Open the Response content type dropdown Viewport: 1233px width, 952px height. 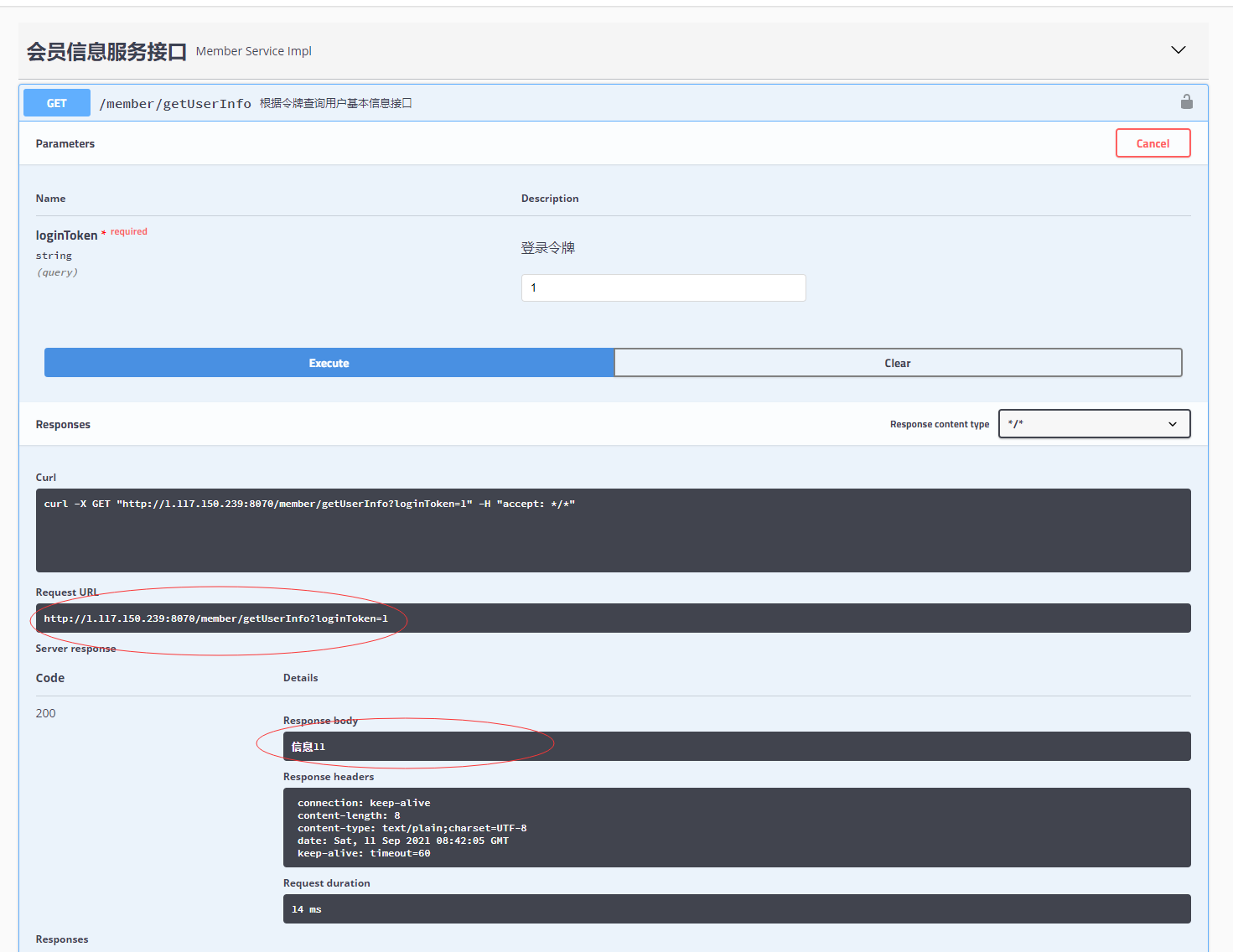point(1094,424)
